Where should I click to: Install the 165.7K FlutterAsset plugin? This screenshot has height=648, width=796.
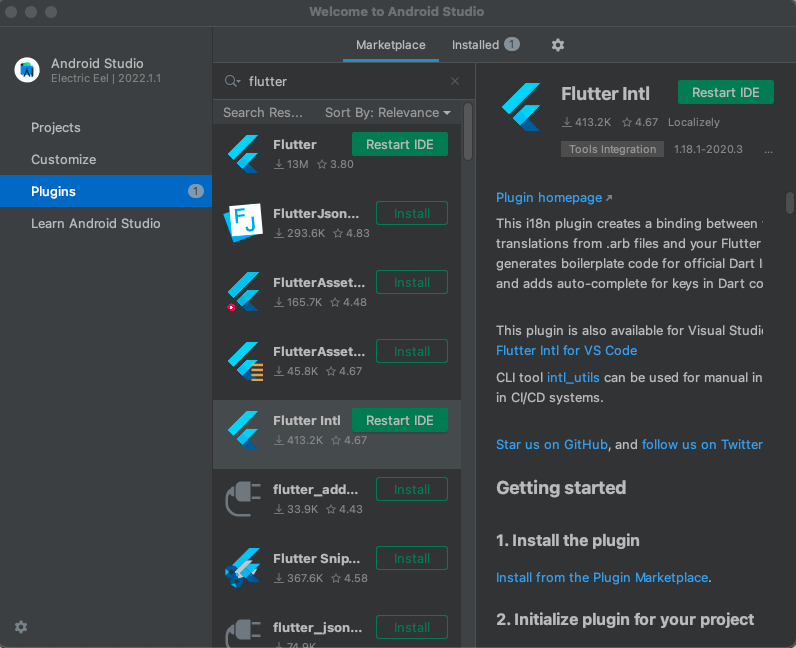412,282
